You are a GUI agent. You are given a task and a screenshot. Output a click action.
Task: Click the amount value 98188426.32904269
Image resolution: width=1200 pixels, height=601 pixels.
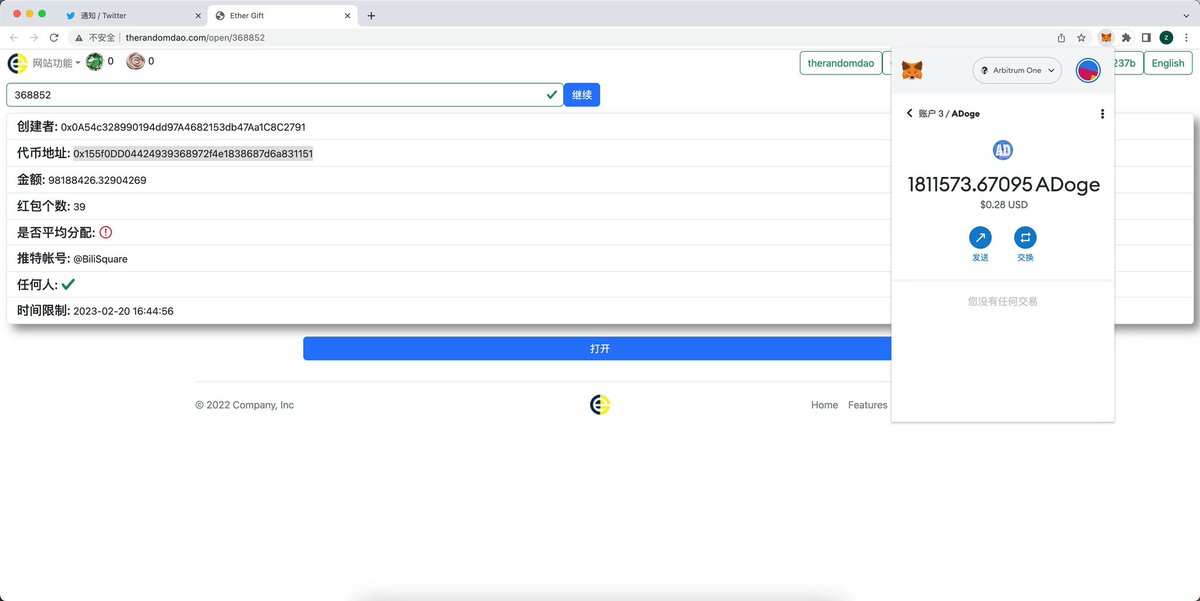(98, 180)
